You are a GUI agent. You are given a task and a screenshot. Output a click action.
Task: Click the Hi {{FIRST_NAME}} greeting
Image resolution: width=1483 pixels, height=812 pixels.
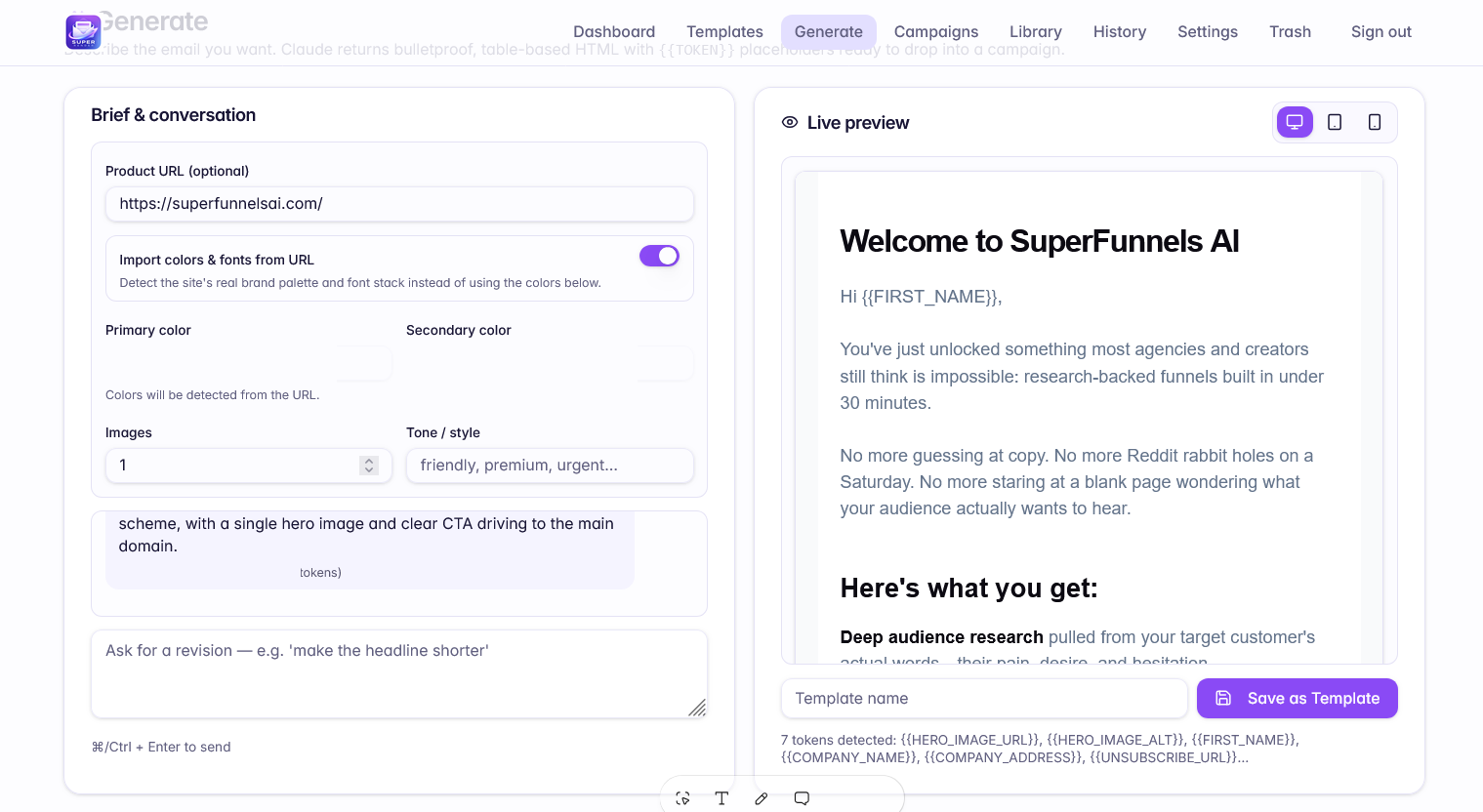[x=922, y=297]
